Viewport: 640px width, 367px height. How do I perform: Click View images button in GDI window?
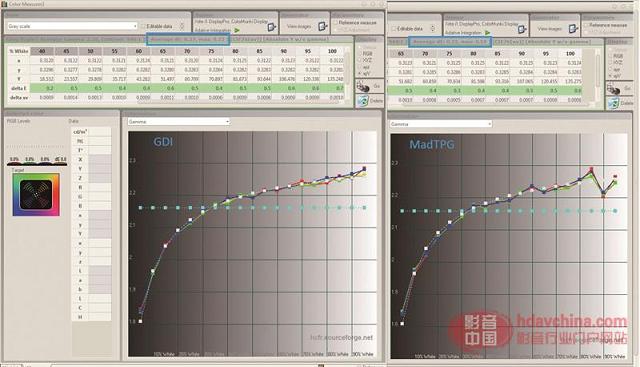299,27
